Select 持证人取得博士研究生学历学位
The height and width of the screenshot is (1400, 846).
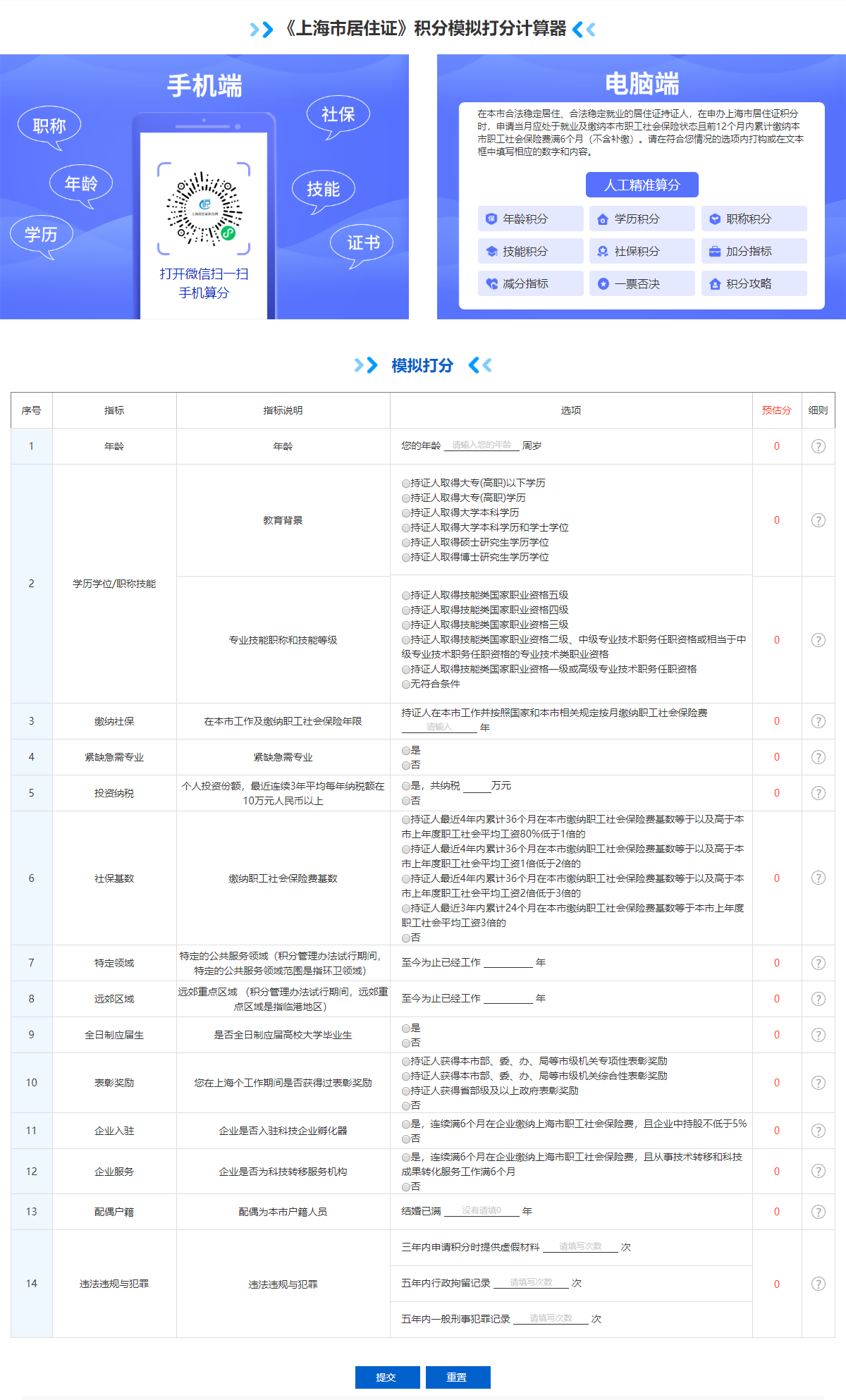(x=406, y=558)
